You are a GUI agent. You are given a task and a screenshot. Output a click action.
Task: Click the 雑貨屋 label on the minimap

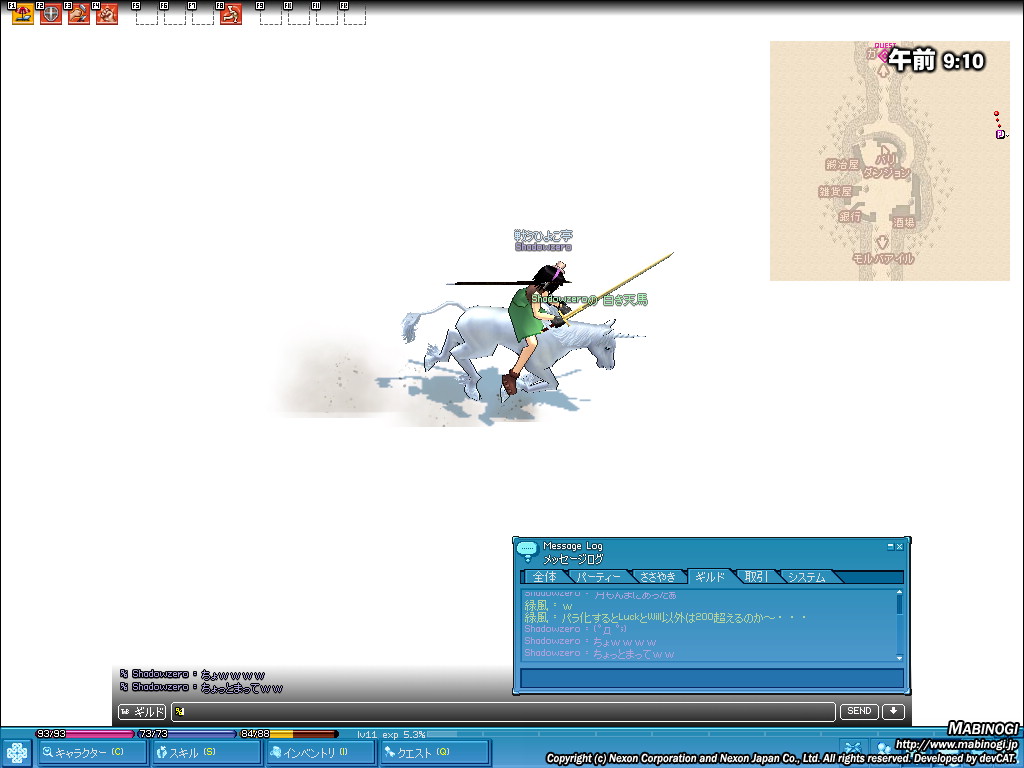click(835, 191)
